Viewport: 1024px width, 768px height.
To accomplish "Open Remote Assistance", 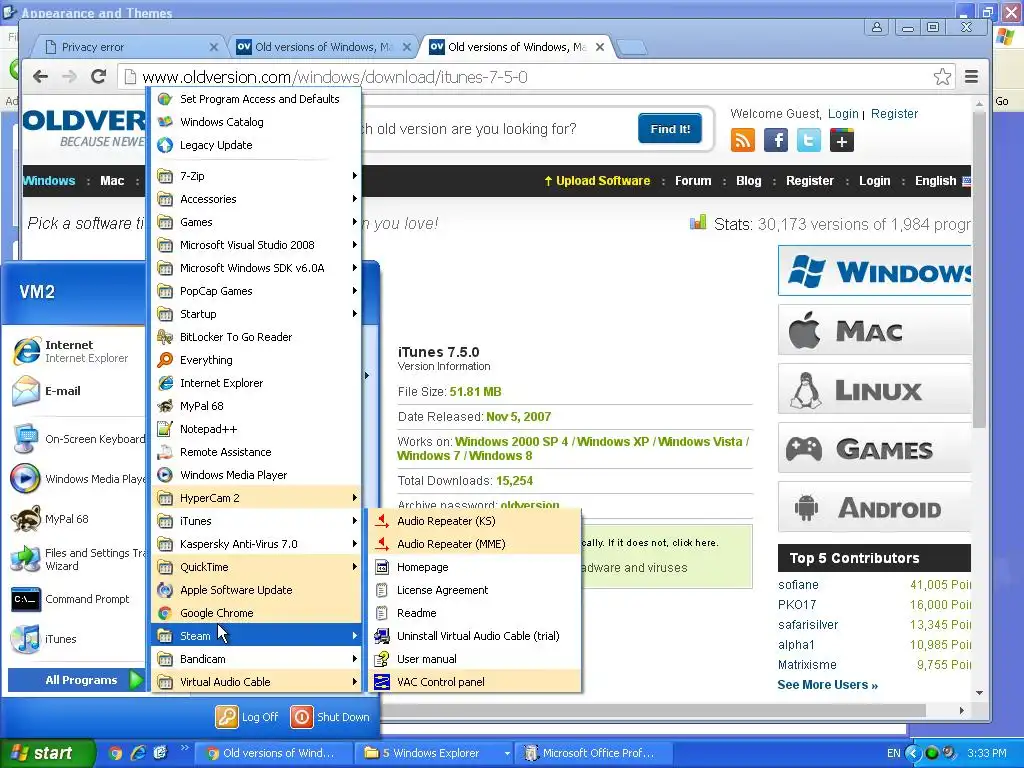I will [256, 452].
